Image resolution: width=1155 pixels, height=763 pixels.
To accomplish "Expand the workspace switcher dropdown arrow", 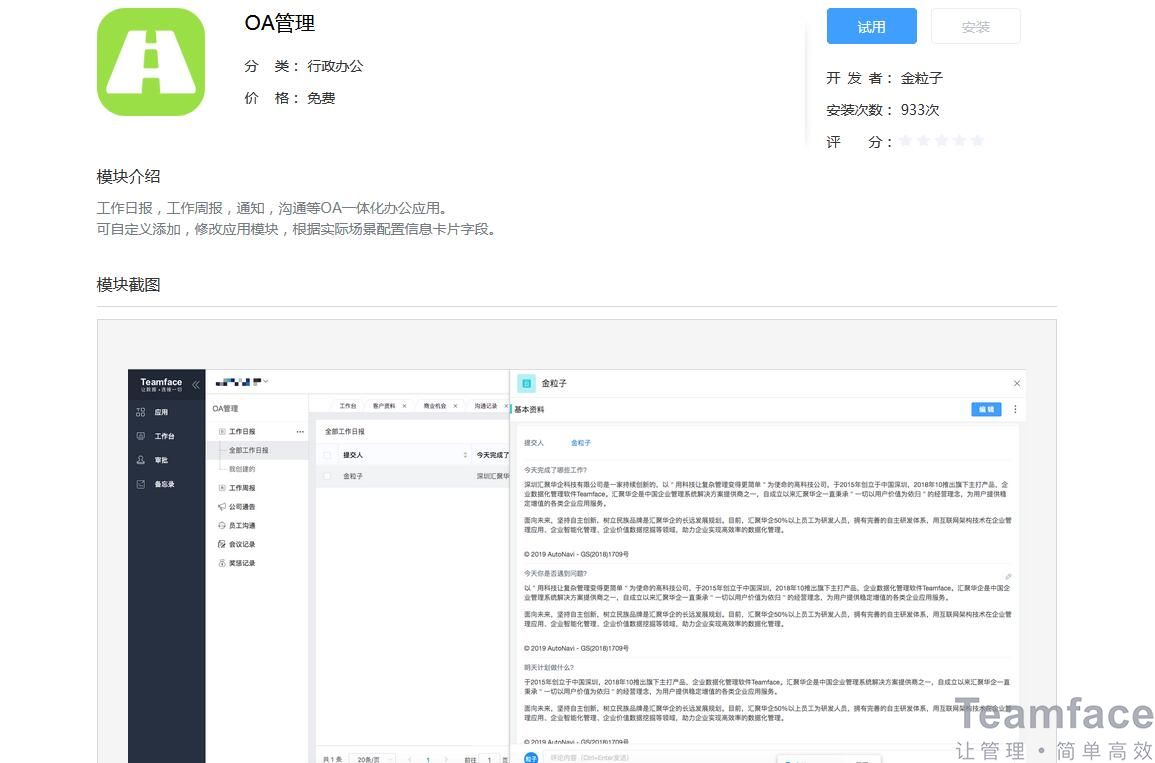I will (x=266, y=380).
